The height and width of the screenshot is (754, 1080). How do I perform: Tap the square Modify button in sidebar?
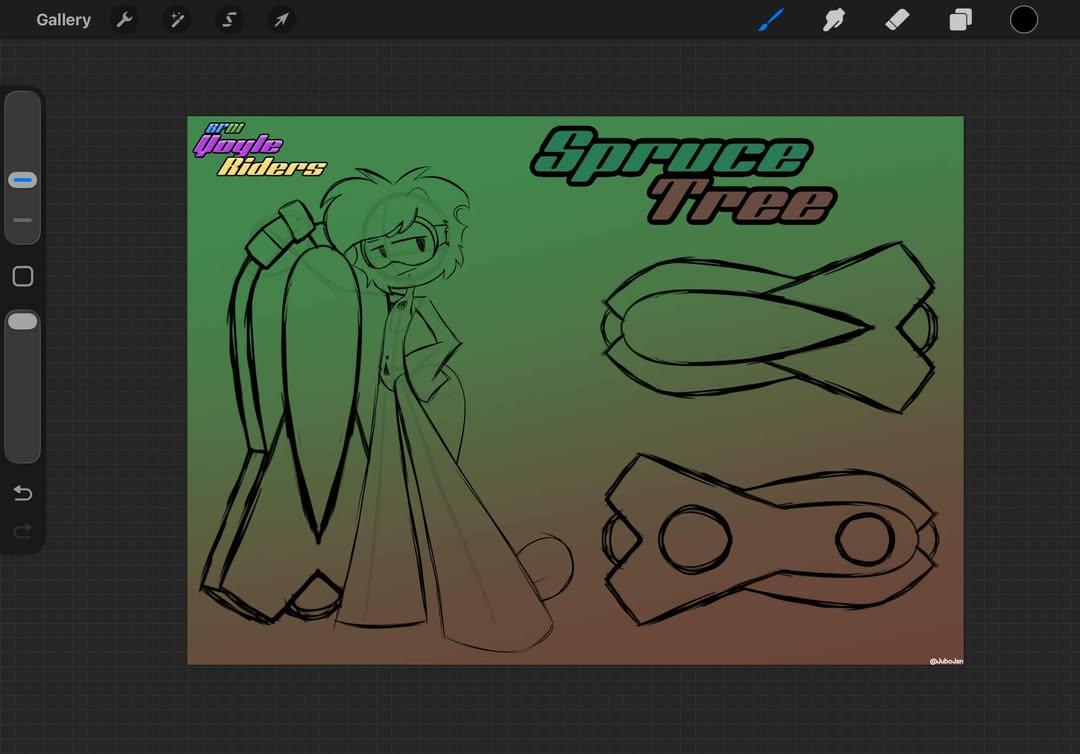click(x=23, y=276)
